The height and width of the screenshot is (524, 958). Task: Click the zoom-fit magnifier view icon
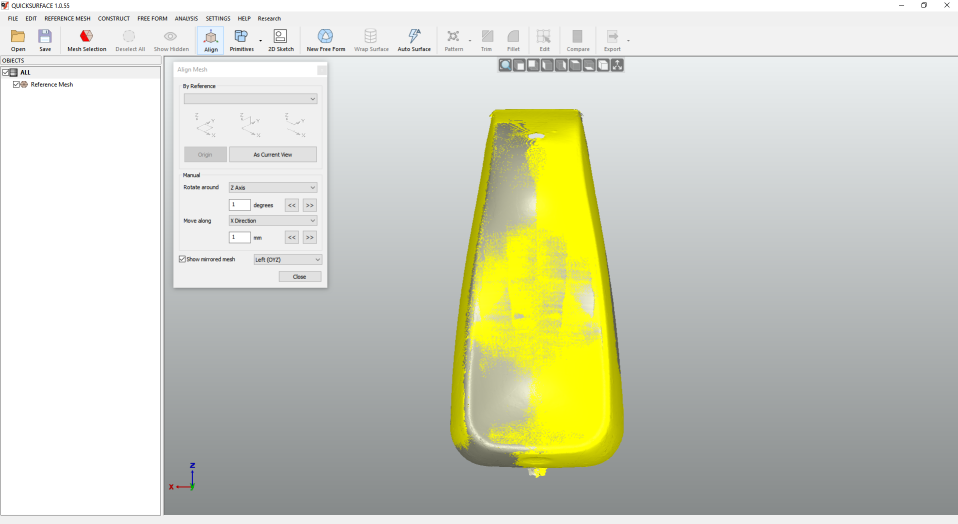[505, 65]
